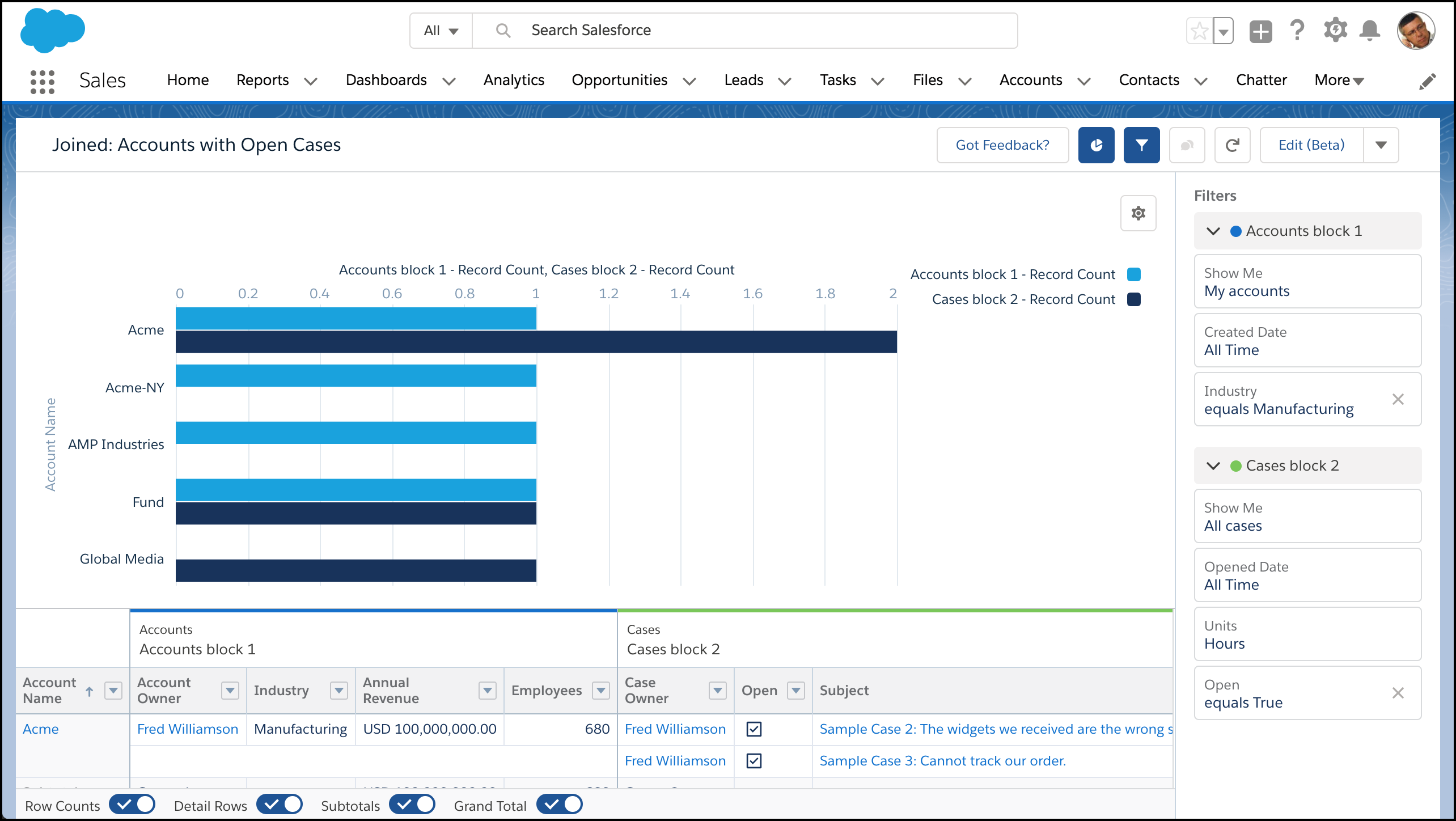
Task: Open chart properties gear icon
Action: tap(1138, 213)
